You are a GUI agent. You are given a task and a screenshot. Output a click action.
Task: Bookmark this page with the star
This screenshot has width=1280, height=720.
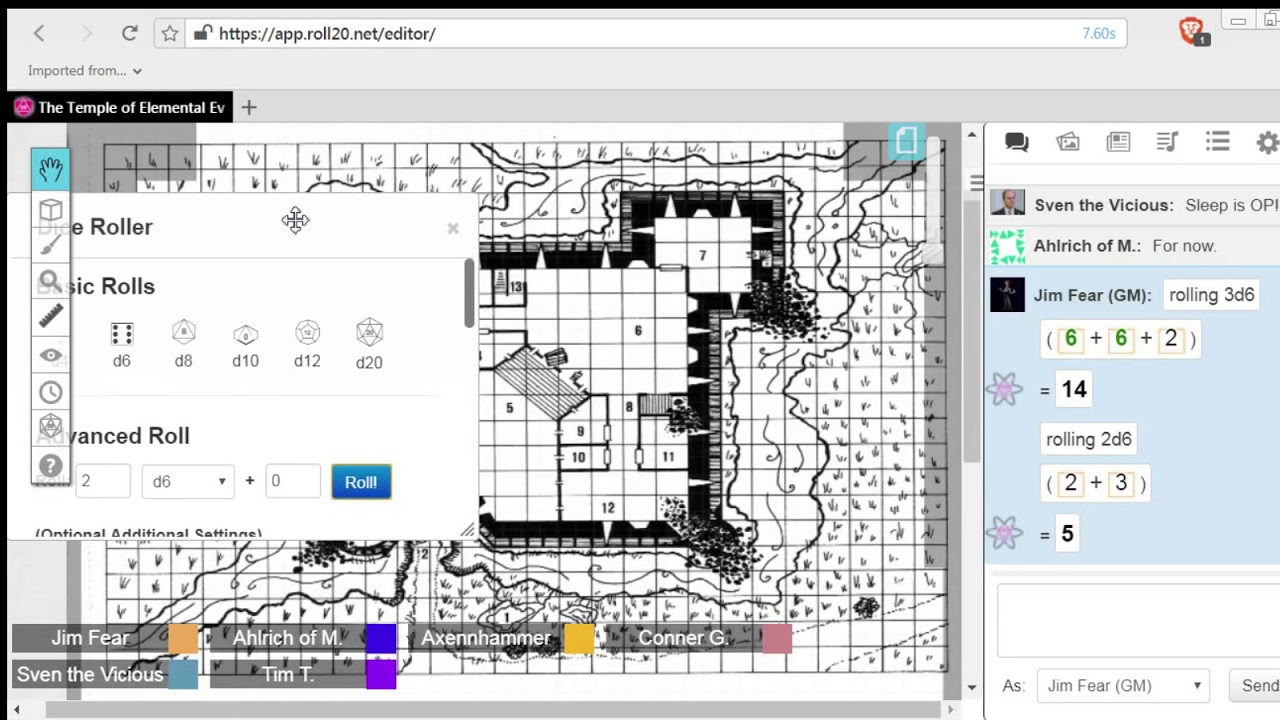[x=170, y=34]
